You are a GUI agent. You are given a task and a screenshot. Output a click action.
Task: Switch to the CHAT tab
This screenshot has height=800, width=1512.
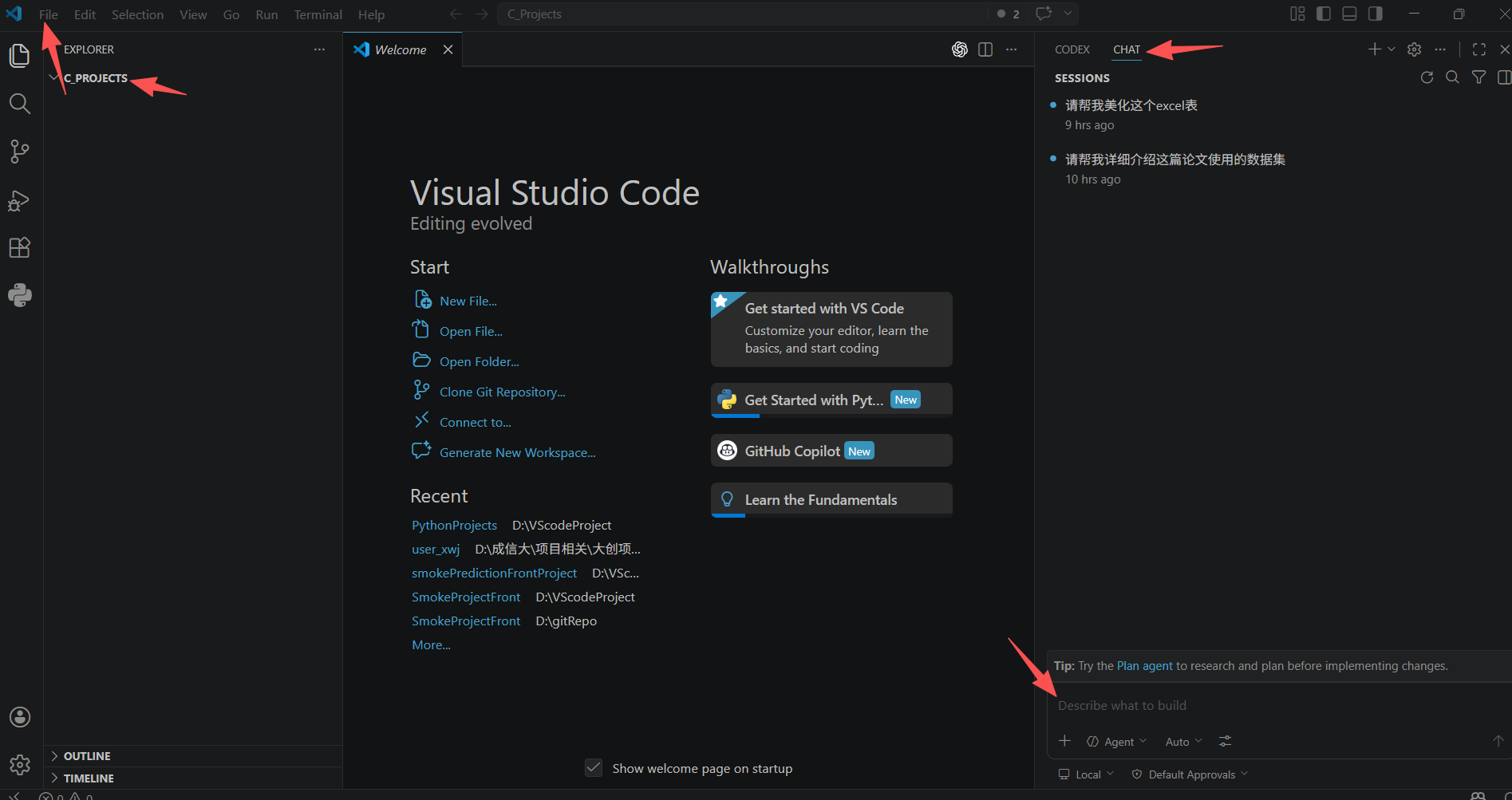(1127, 49)
